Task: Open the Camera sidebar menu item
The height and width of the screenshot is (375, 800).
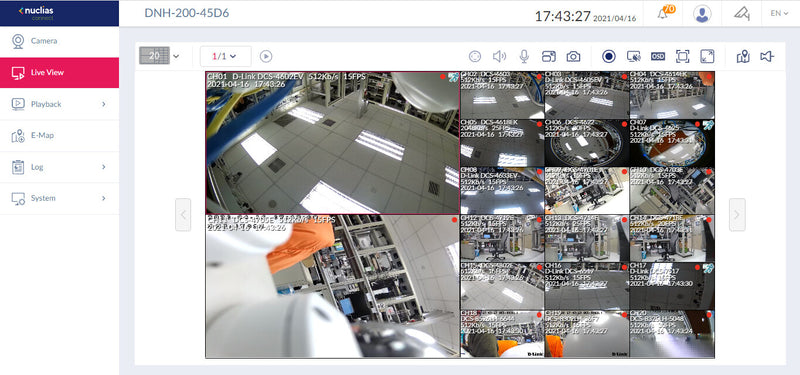Action: click(x=59, y=41)
